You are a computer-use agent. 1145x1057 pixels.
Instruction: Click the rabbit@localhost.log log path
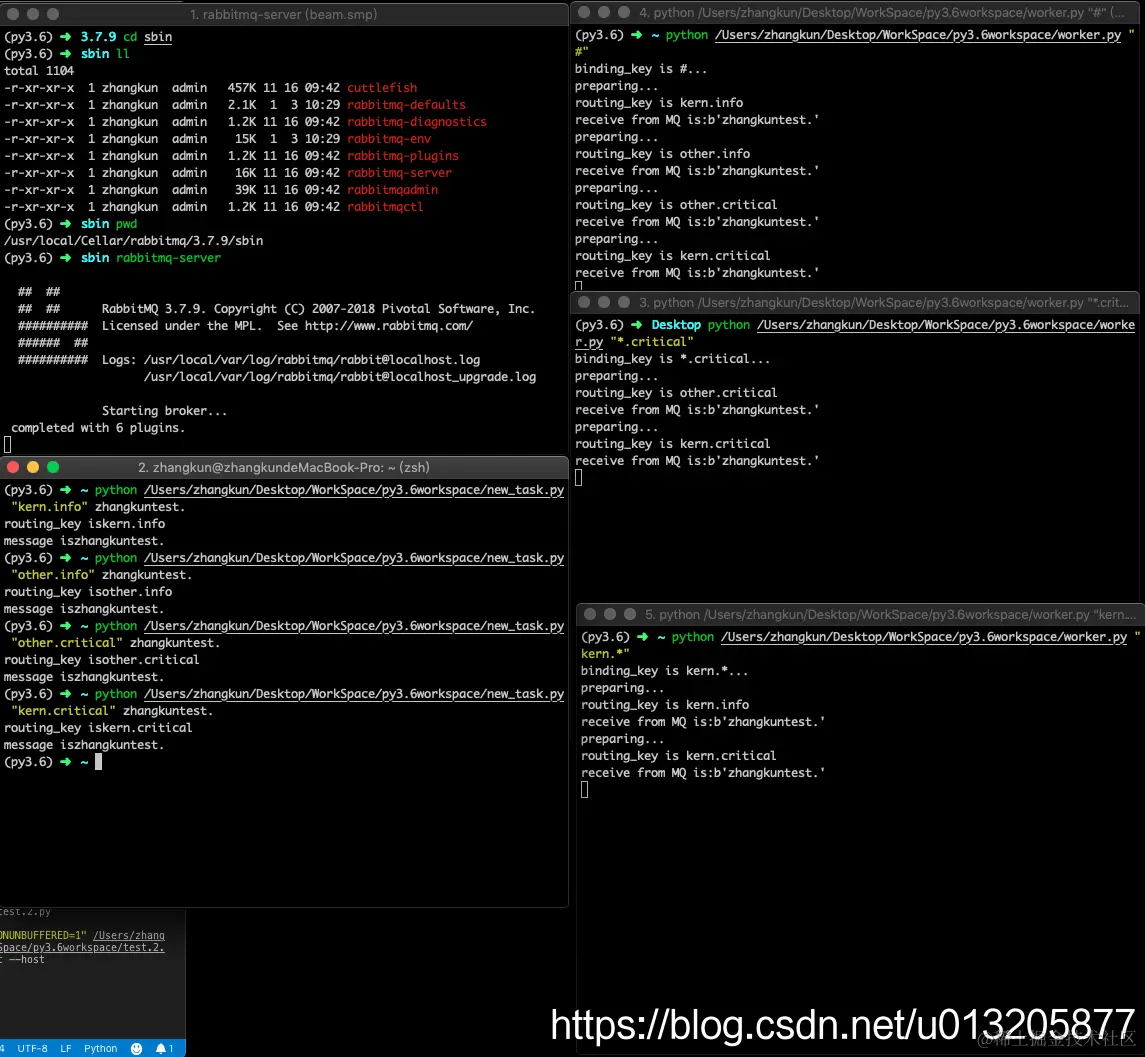[312, 359]
